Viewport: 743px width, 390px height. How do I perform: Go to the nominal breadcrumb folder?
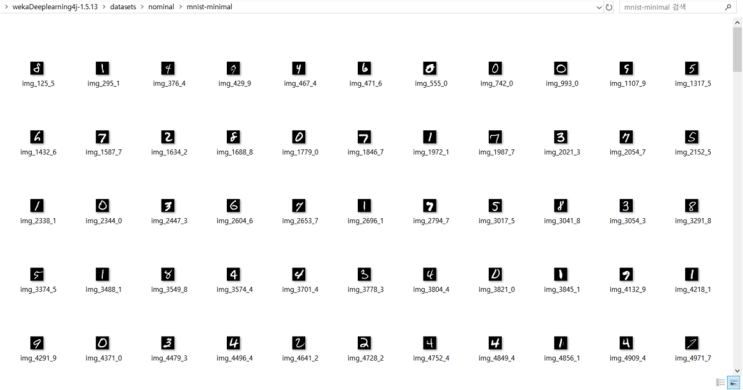click(161, 7)
